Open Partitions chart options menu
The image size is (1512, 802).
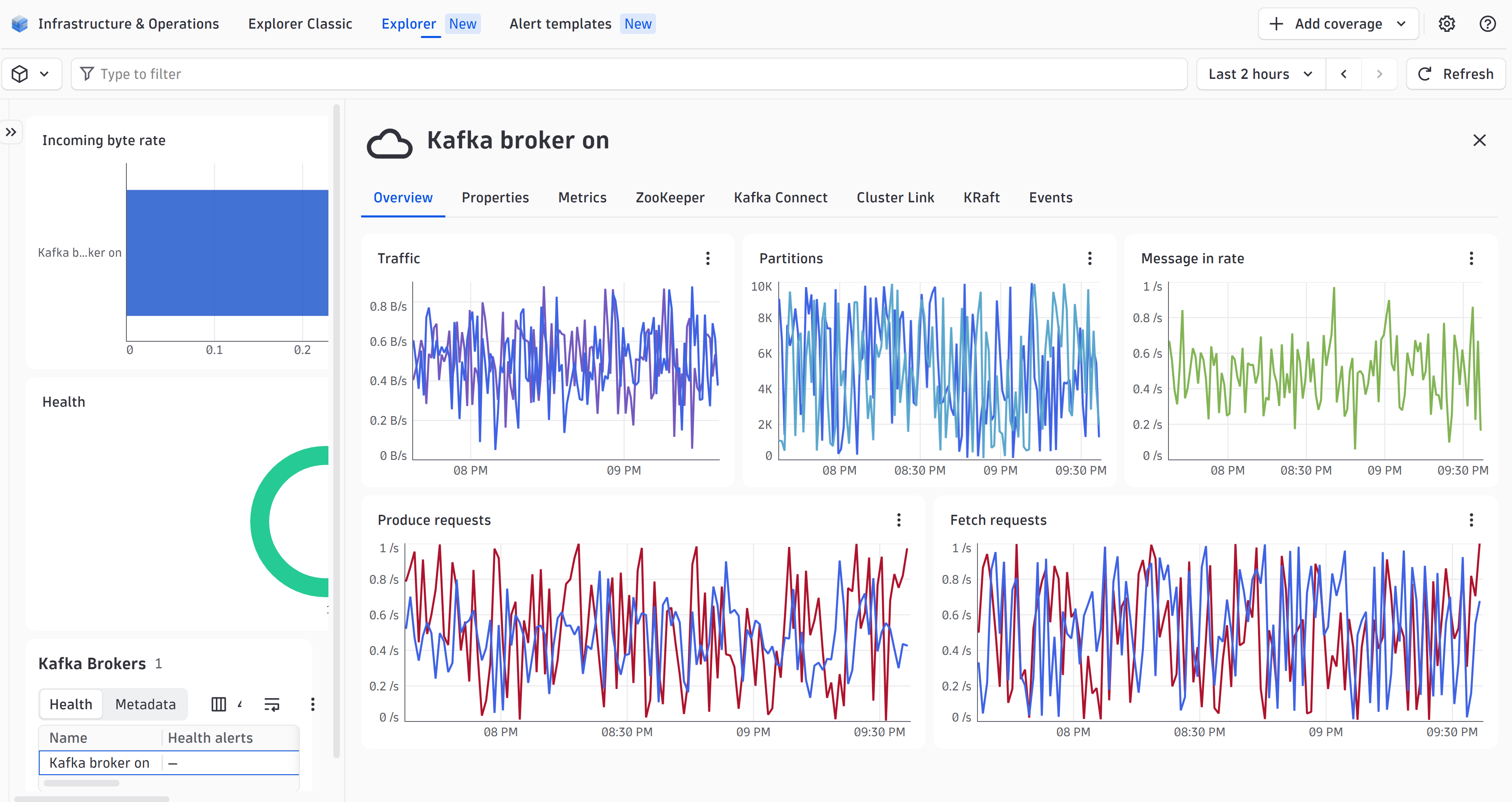(x=1090, y=259)
